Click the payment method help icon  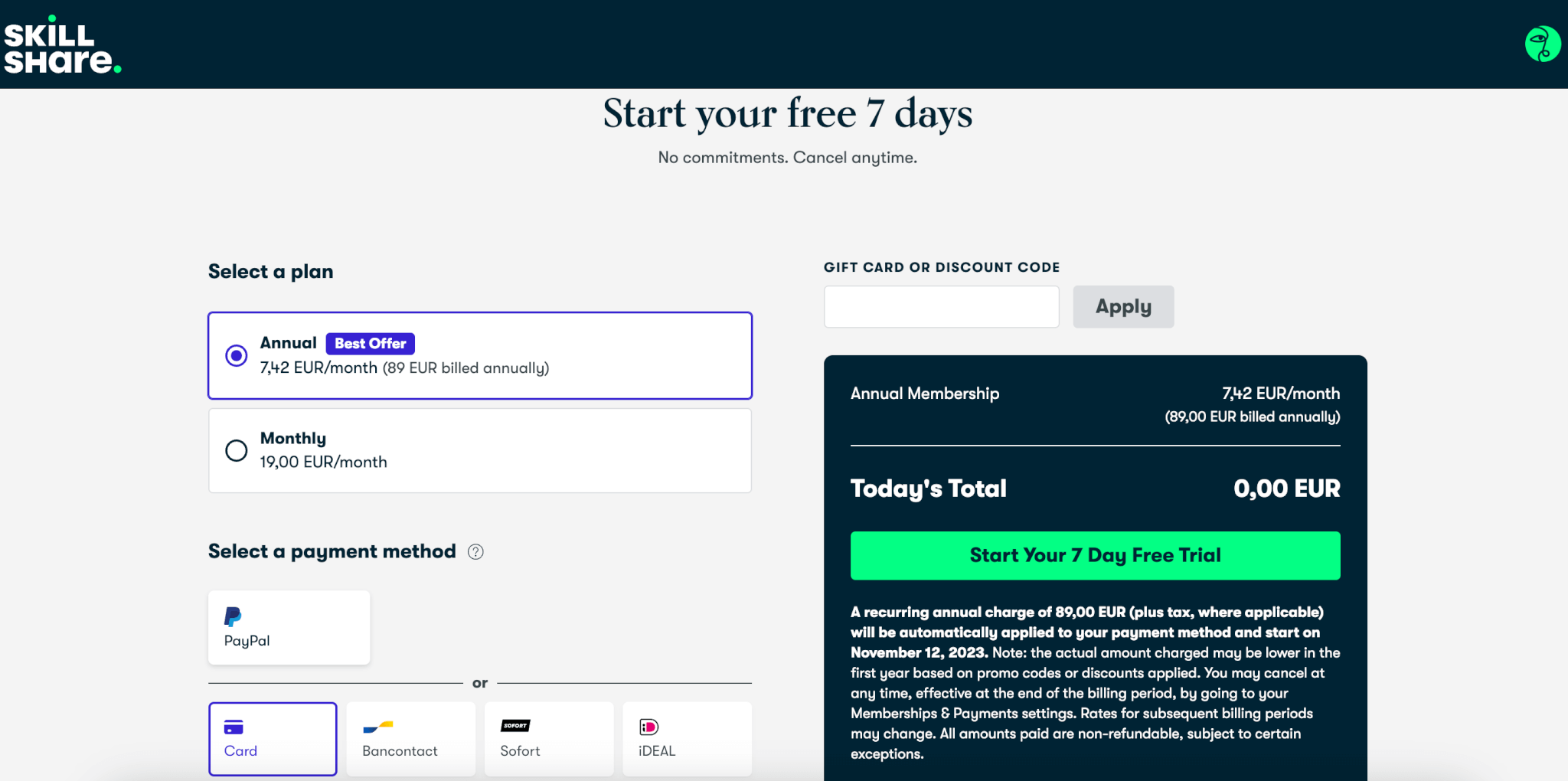(x=475, y=552)
